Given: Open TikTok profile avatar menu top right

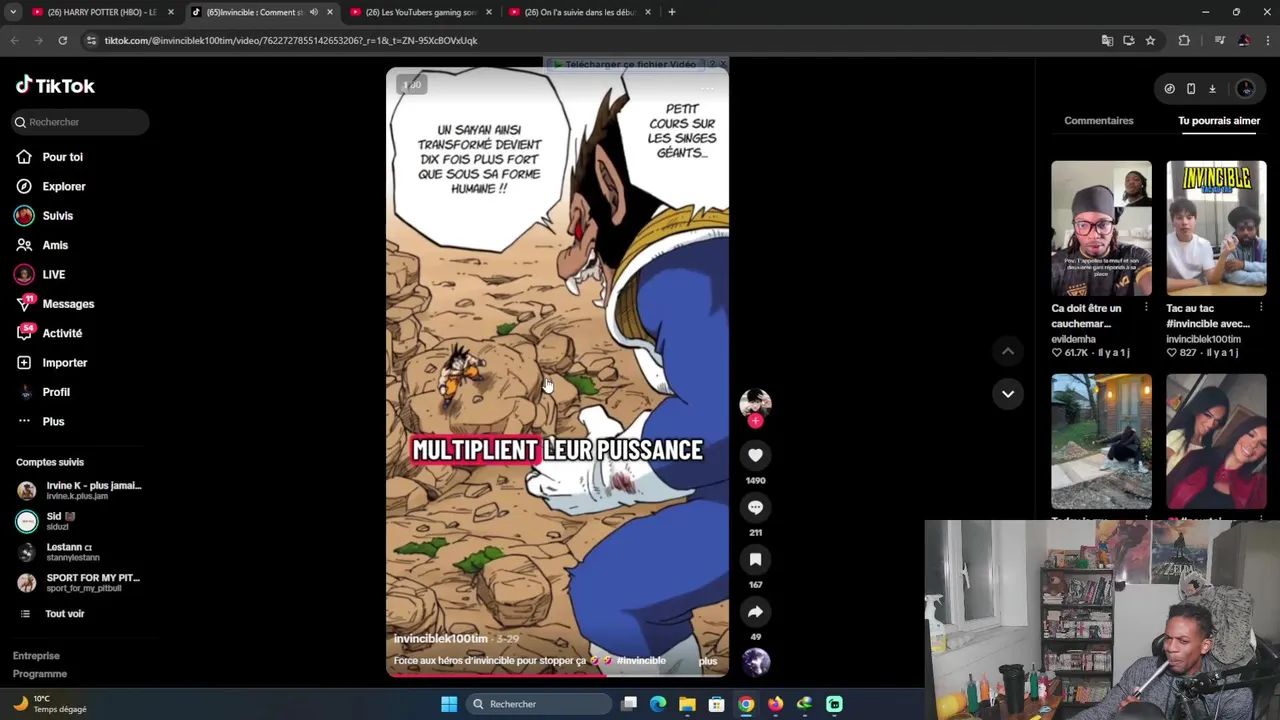Looking at the screenshot, I should point(1245,89).
